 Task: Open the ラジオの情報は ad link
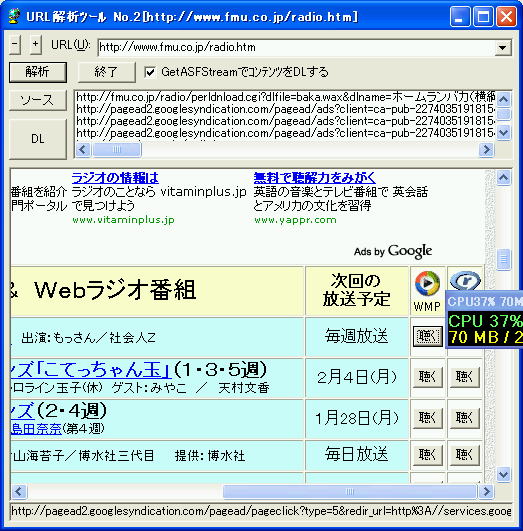[x=115, y=178]
